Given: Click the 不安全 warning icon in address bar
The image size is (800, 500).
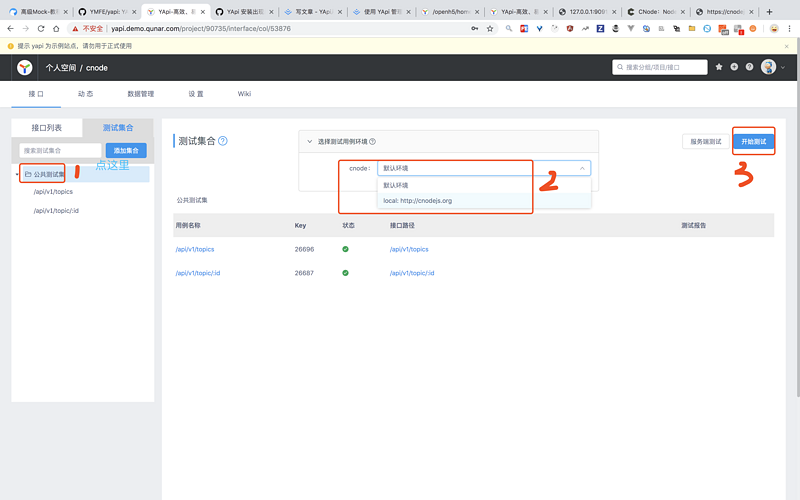Looking at the screenshot, I should [x=76, y=29].
